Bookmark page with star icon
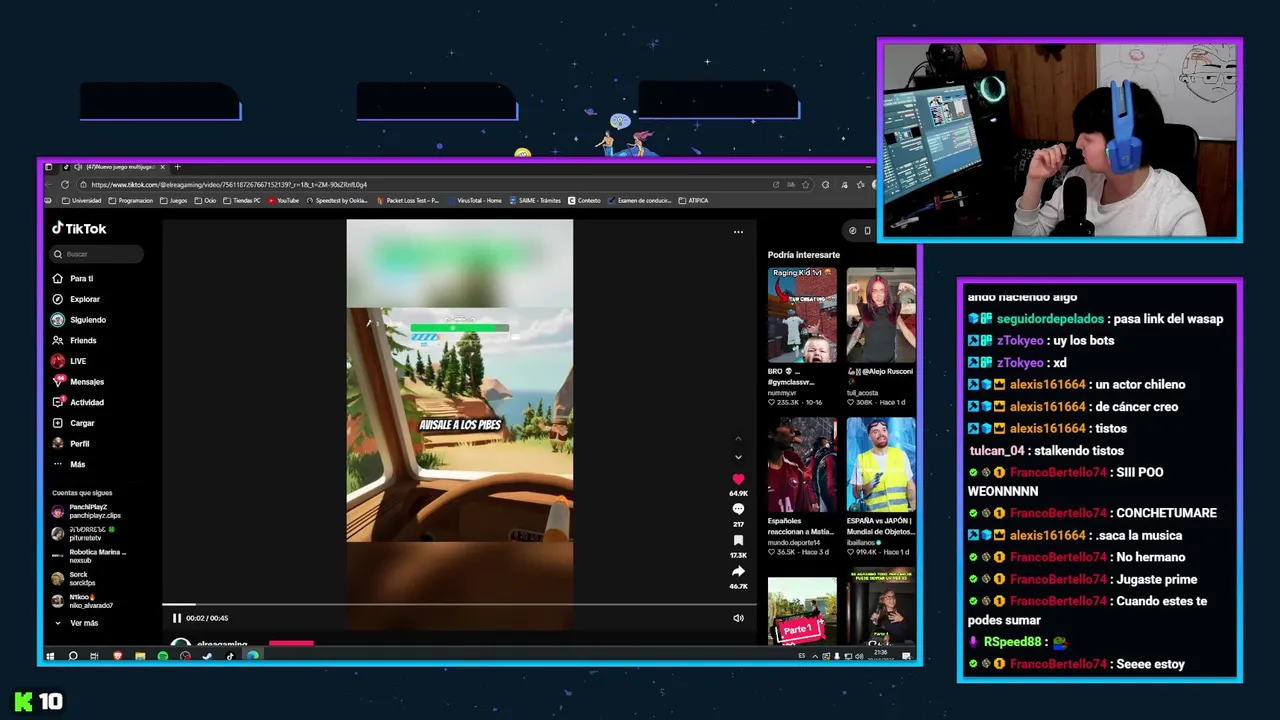 point(806,185)
